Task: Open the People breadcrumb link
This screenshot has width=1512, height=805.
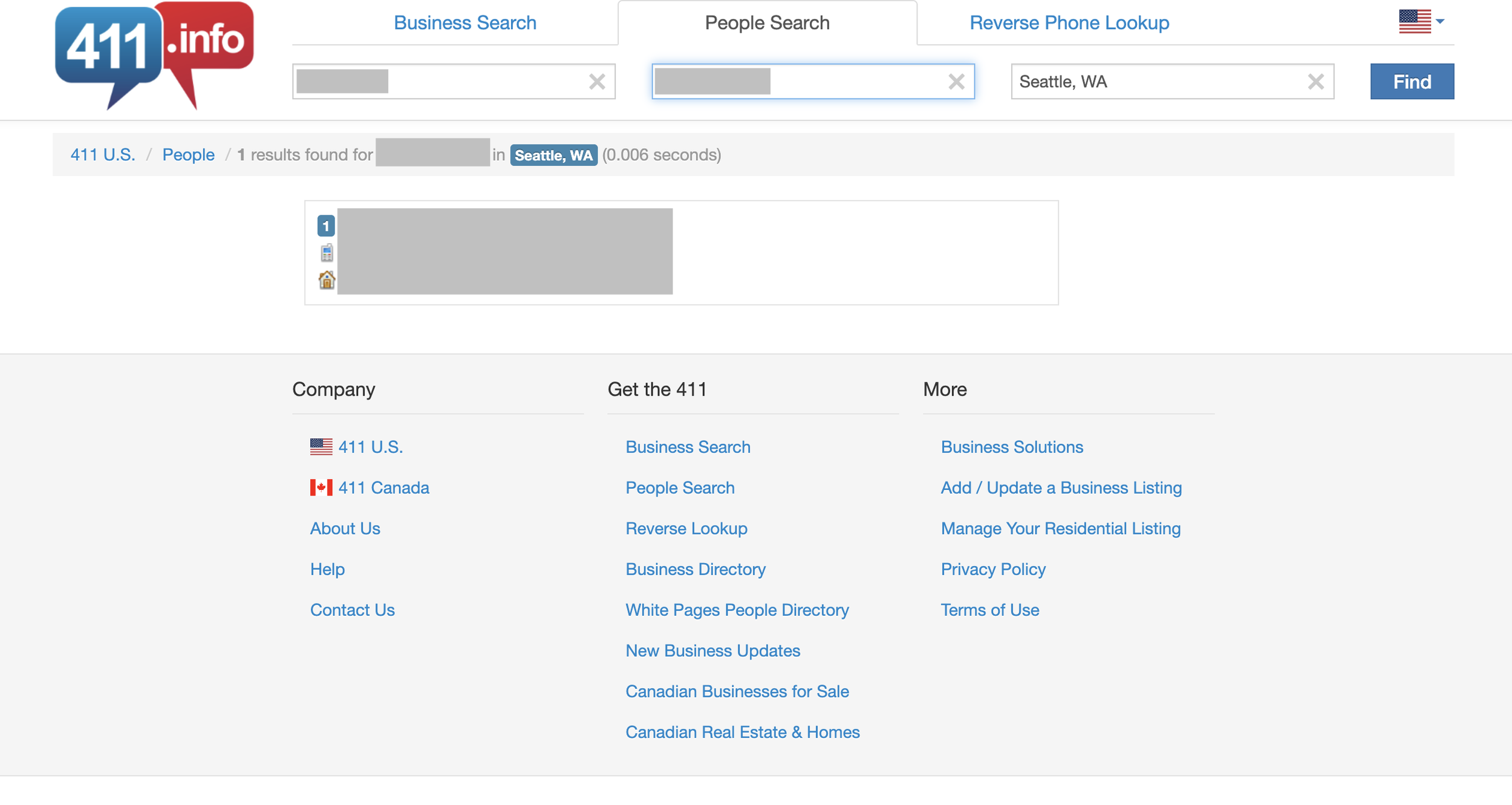Action: pos(188,155)
